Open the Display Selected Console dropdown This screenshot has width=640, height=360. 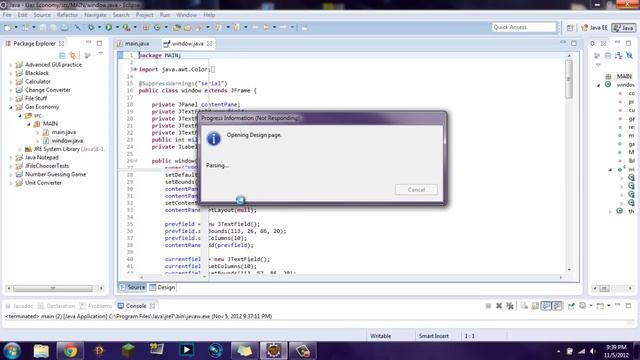click(591, 306)
